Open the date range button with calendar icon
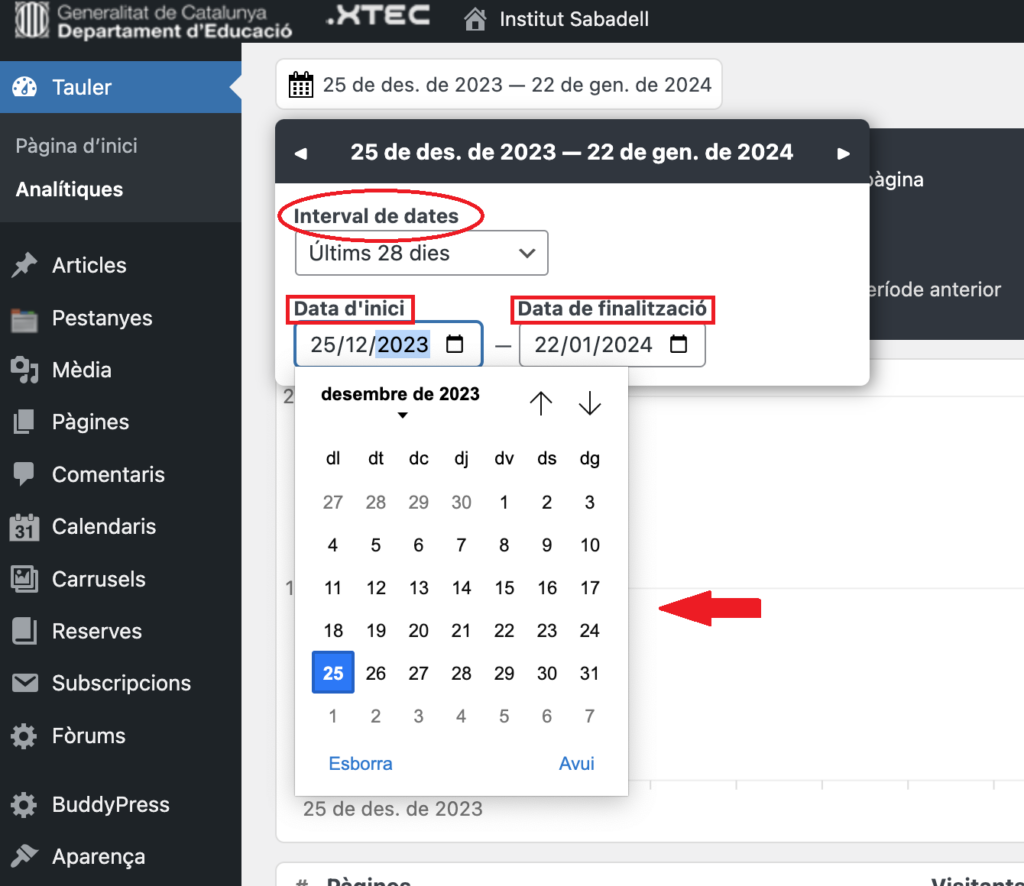 point(499,85)
